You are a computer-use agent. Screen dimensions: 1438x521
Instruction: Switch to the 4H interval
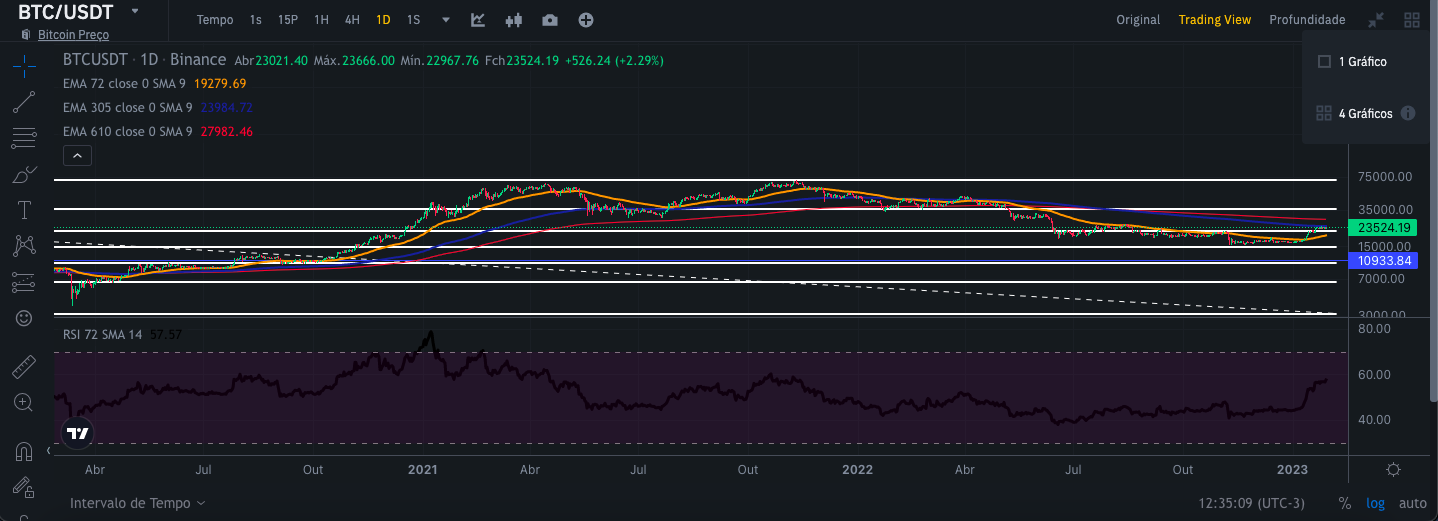[352, 20]
